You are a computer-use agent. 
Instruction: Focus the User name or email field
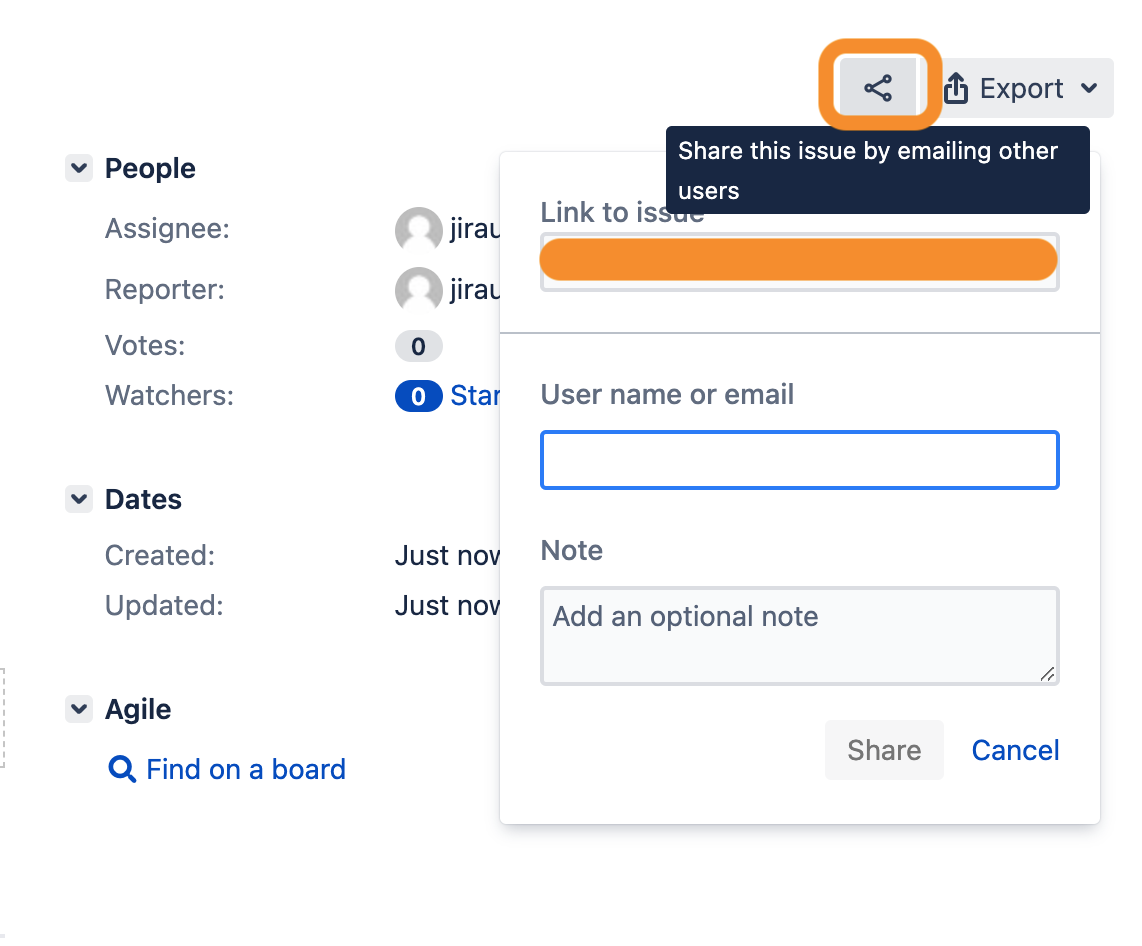pos(799,460)
